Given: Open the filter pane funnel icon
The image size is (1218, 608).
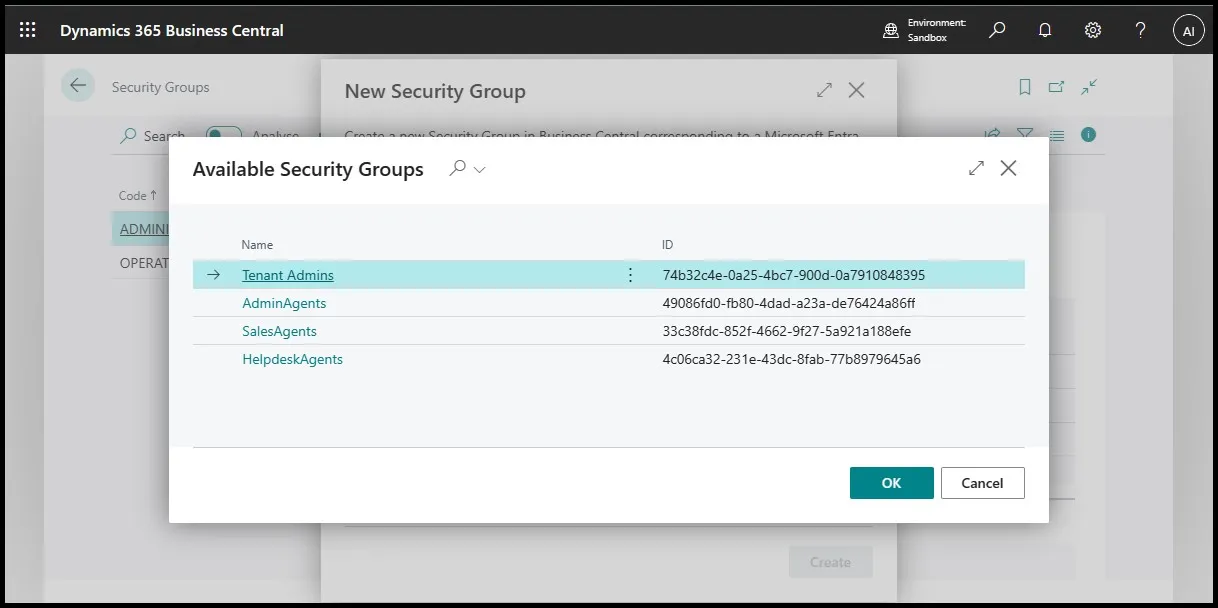Looking at the screenshot, I should [x=1025, y=134].
